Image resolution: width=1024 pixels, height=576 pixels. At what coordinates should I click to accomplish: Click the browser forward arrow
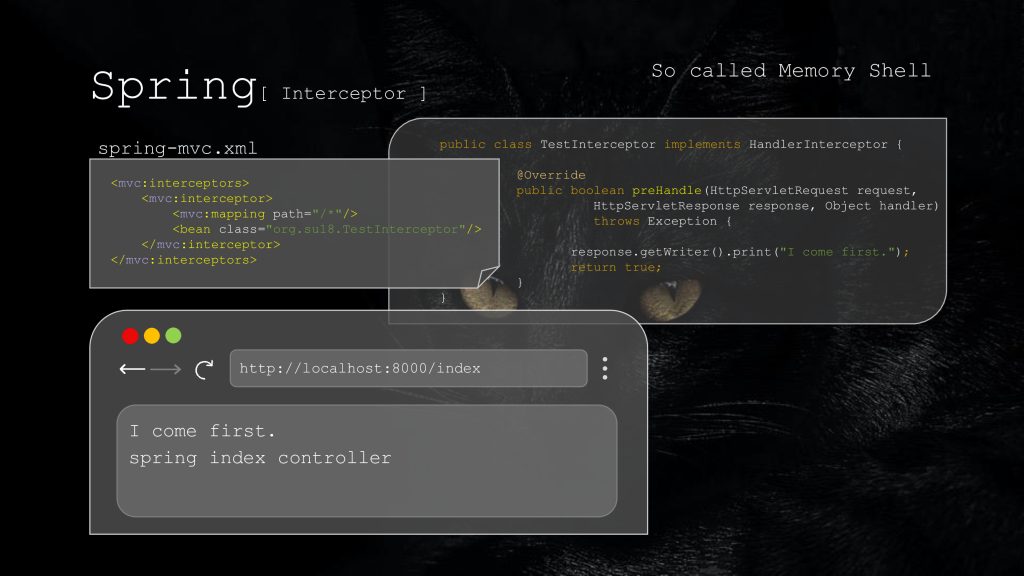(x=166, y=369)
